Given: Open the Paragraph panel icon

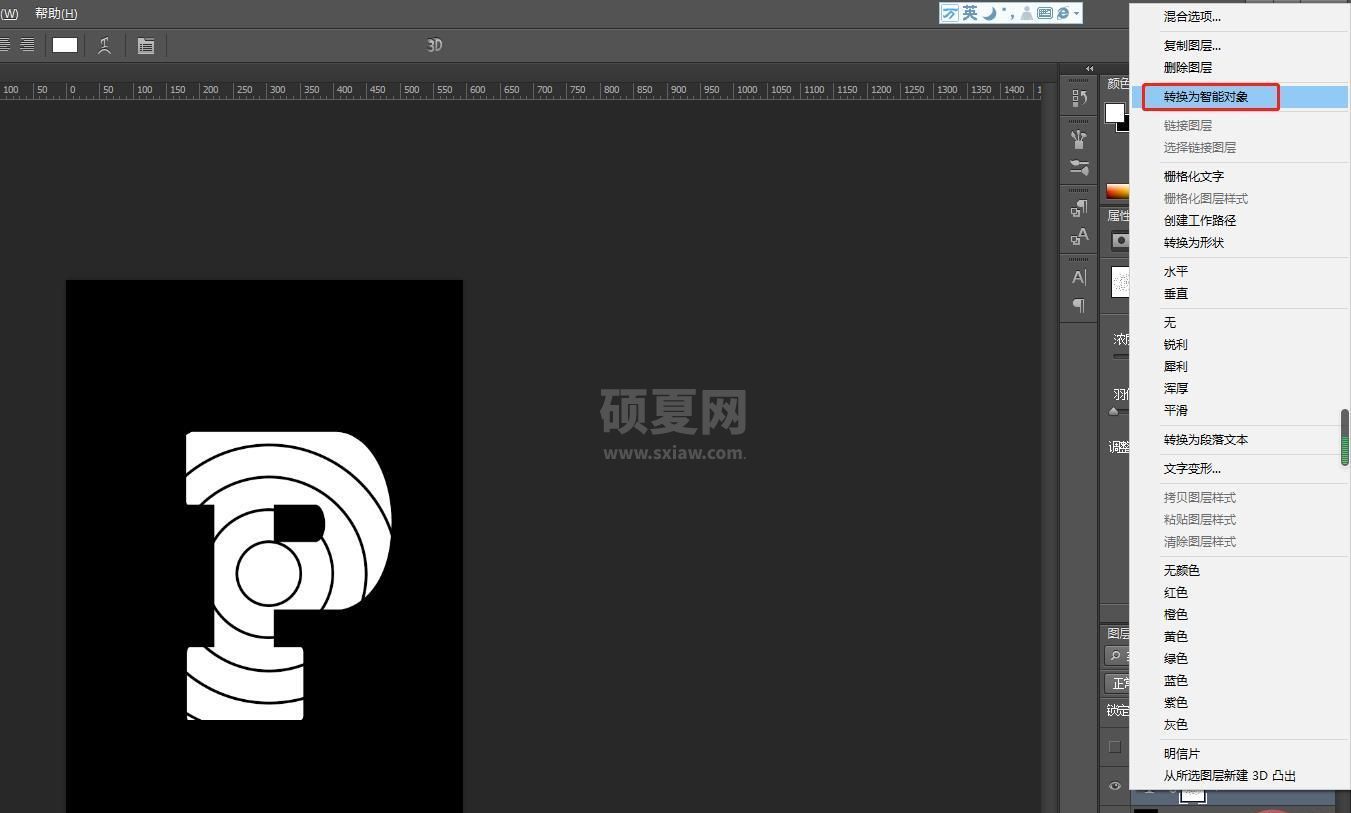Looking at the screenshot, I should point(1079,305).
